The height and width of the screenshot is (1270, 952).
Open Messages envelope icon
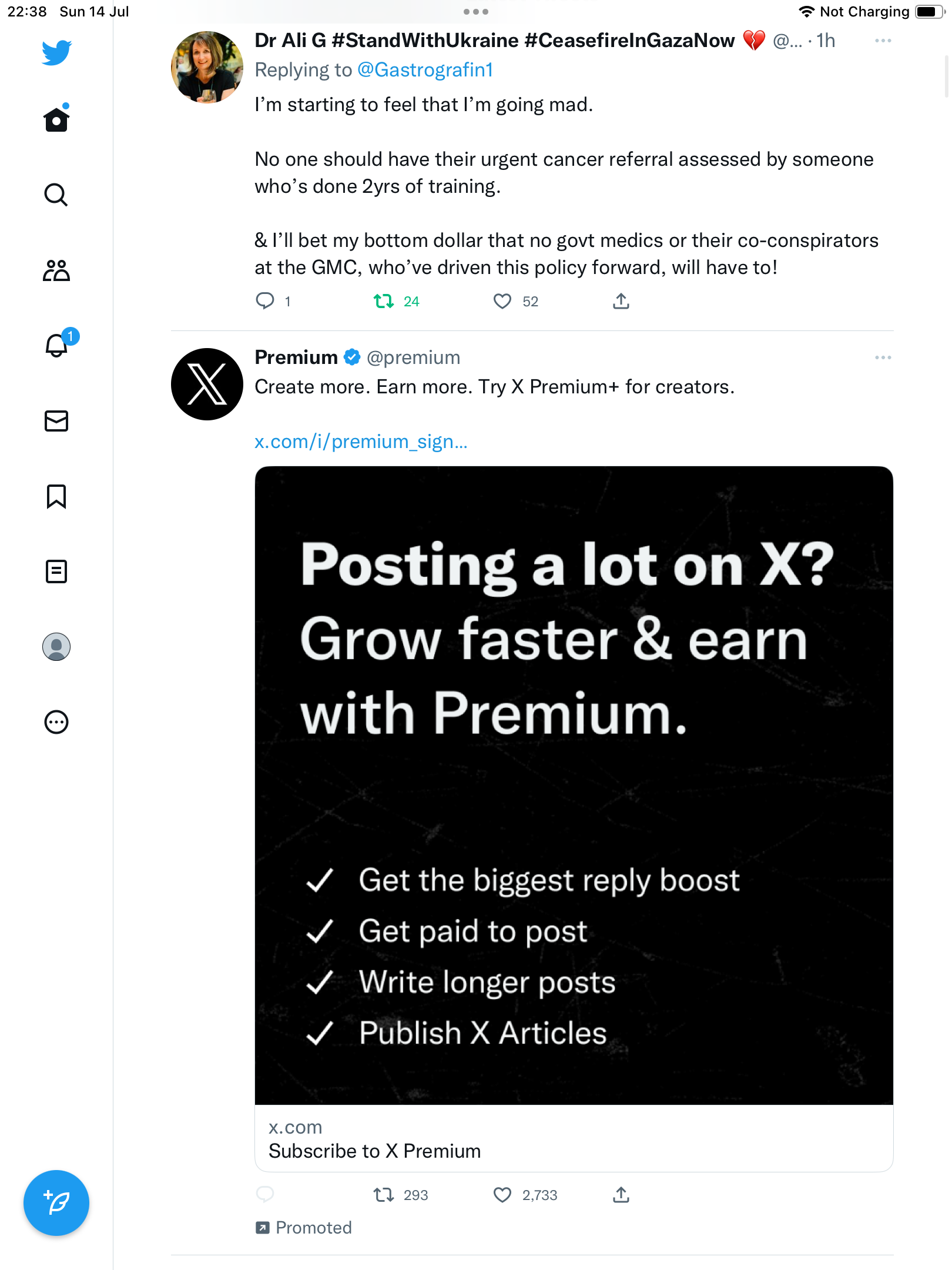[x=56, y=421]
